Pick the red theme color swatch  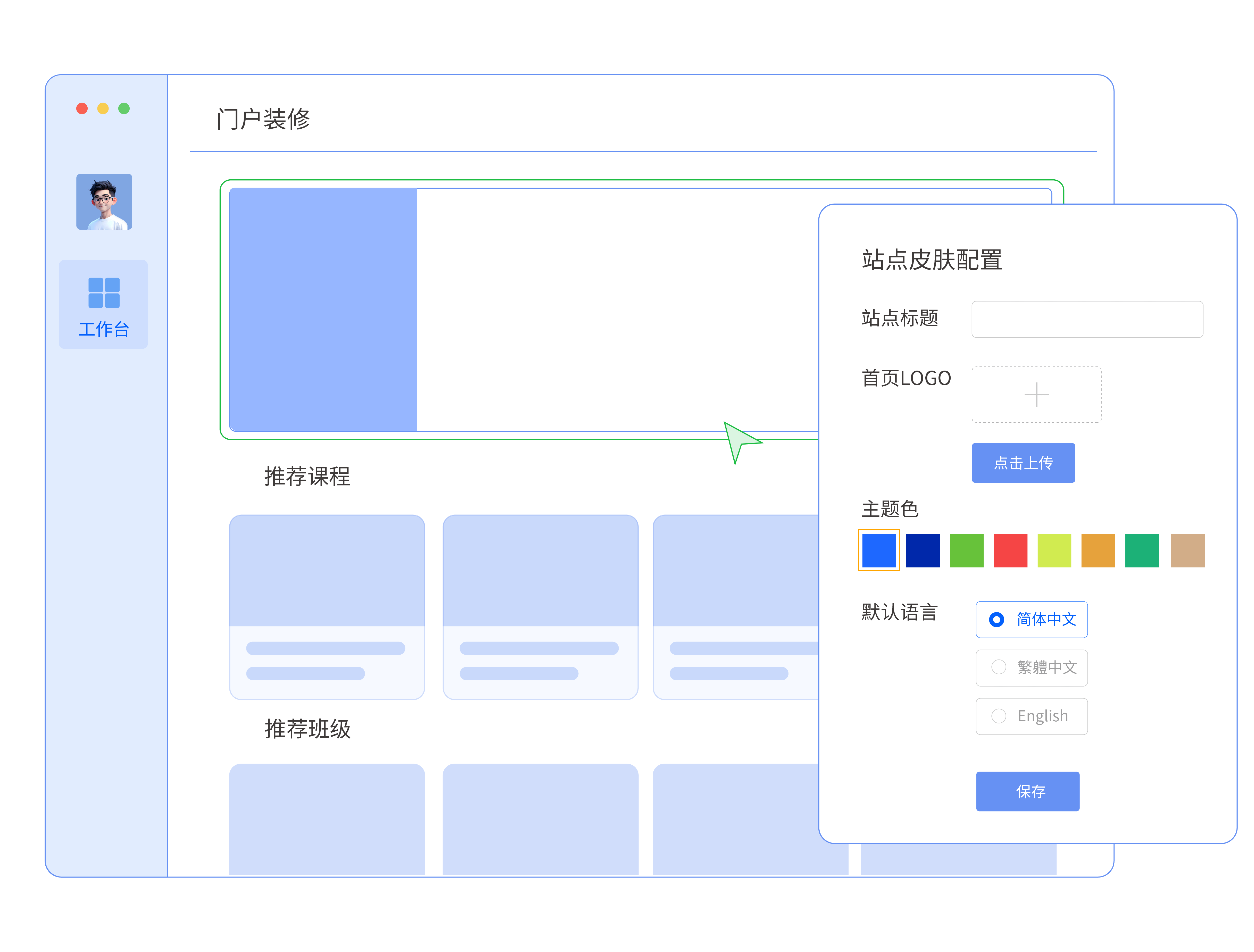(x=1010, y=550)
